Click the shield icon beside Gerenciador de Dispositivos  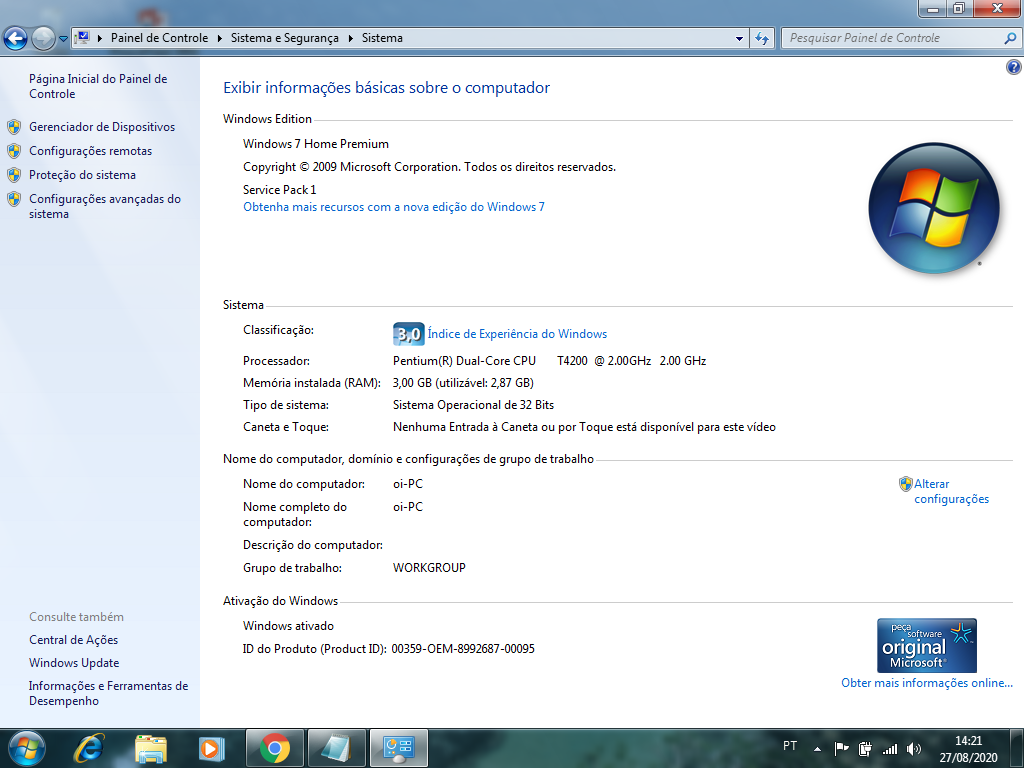click(x=14, y=127)
